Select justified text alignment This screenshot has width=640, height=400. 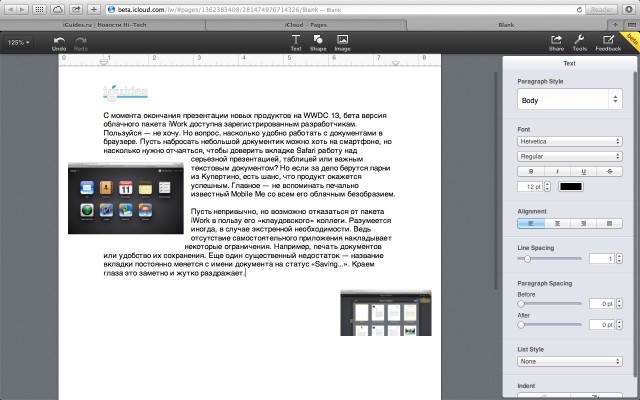click(609, 223)
